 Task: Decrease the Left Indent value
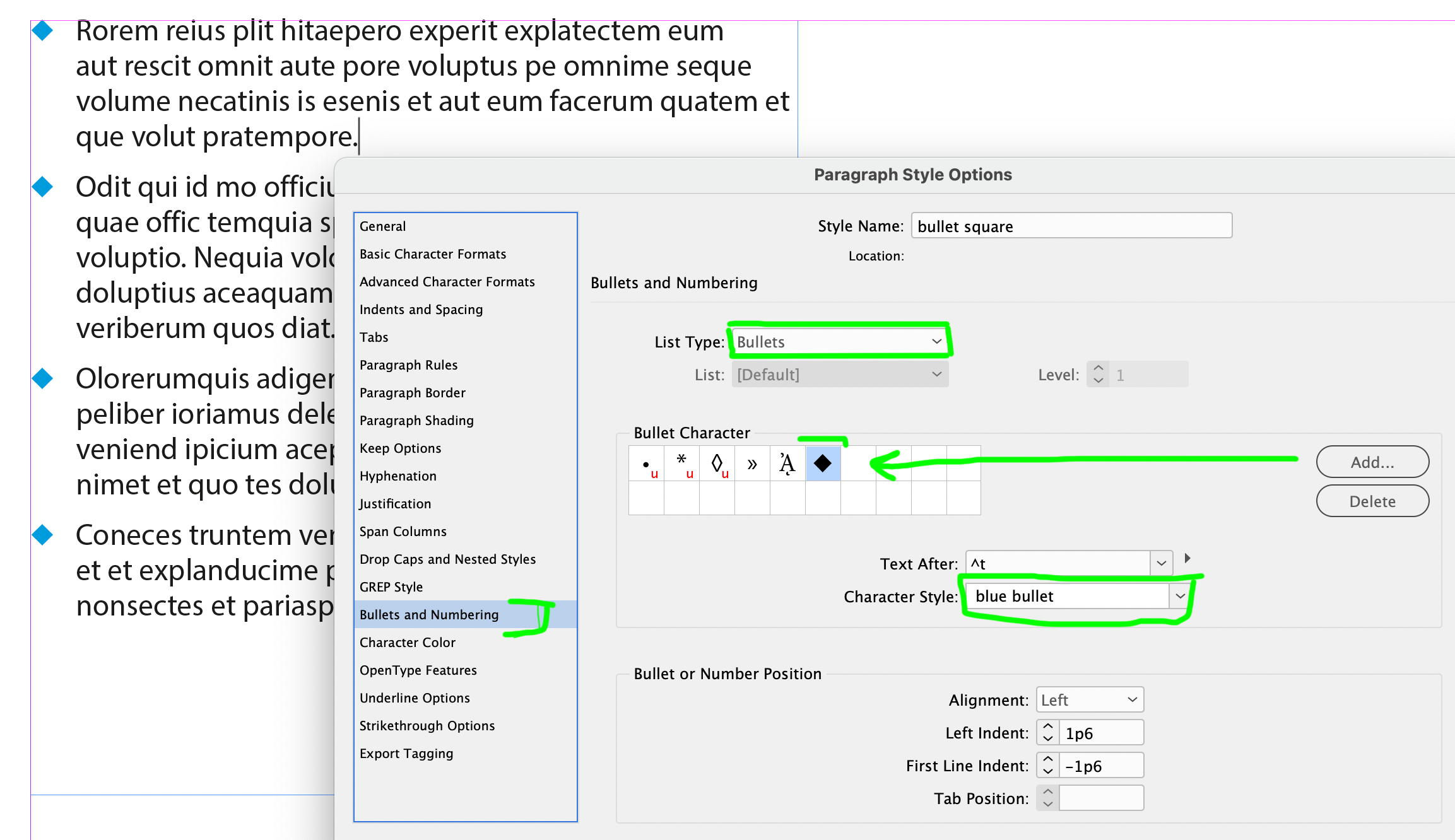[1046, 737]
